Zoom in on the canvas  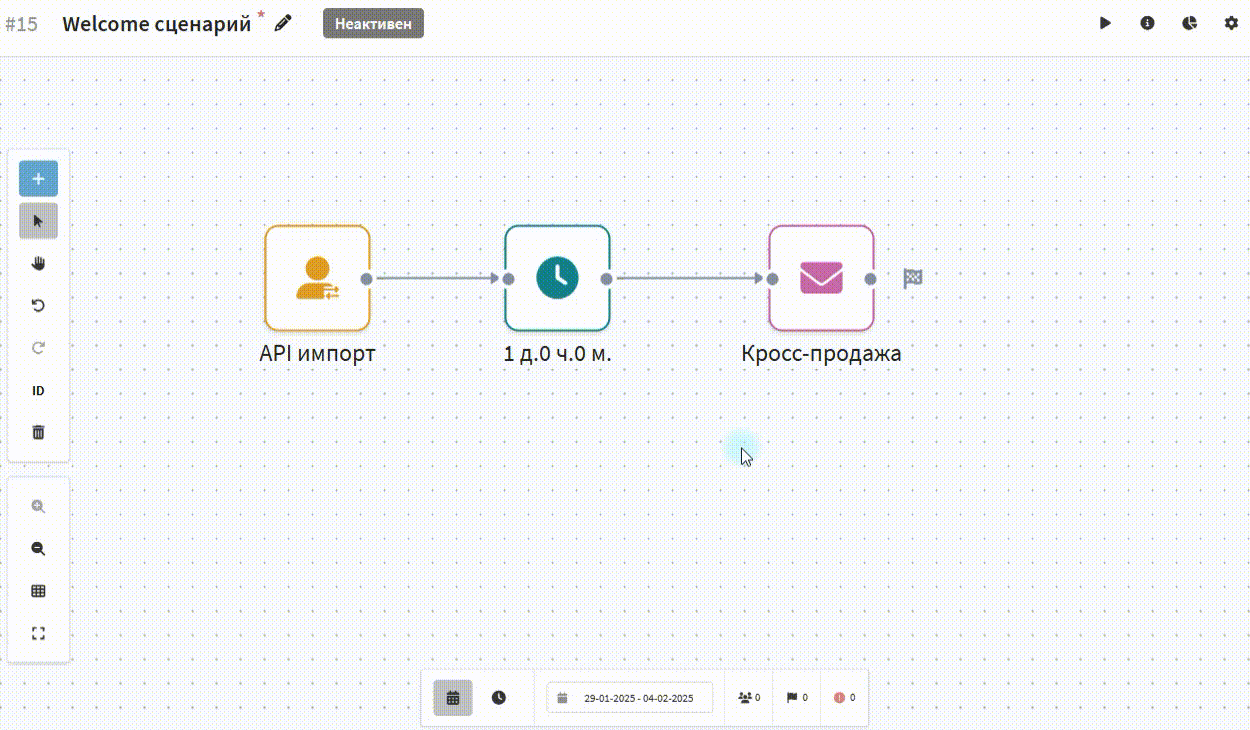38,507
